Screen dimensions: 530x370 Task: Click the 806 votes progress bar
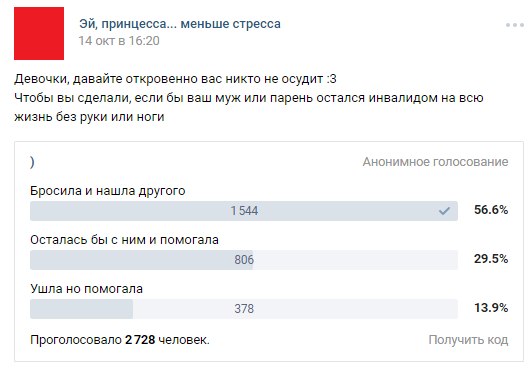[244, 260]
